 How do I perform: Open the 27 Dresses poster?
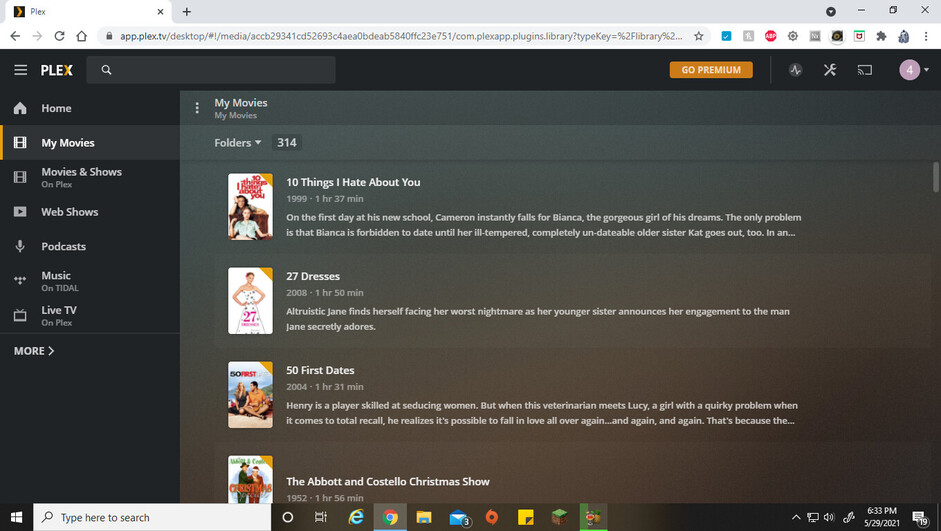tap(250, 301)
